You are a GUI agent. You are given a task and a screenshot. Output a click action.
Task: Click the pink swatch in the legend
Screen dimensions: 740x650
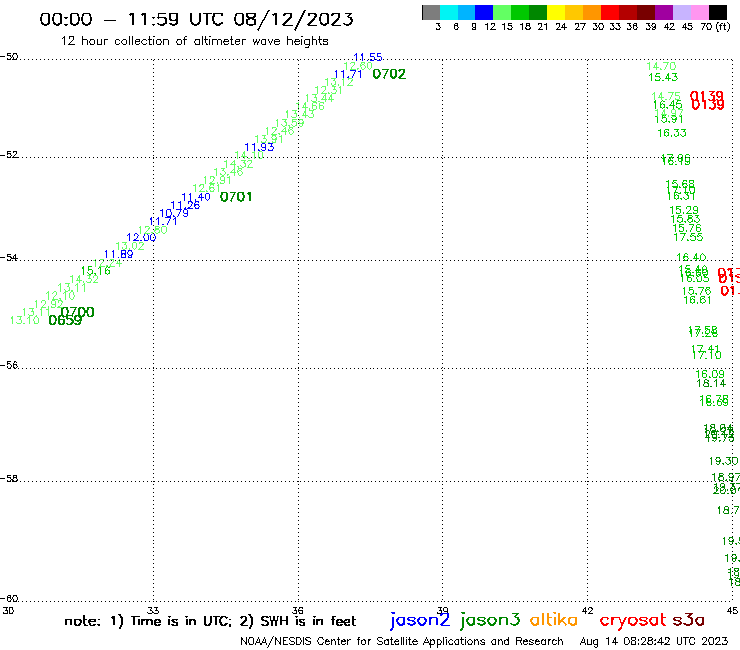pyautogui.click(x=700, y=12)
